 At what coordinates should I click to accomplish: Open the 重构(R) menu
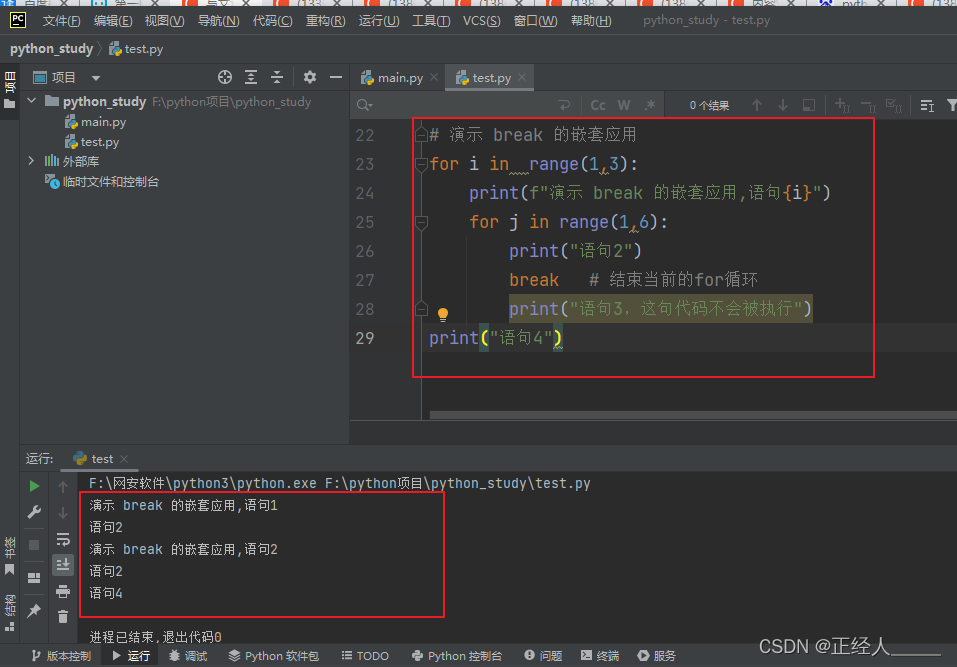click(325, 21)
